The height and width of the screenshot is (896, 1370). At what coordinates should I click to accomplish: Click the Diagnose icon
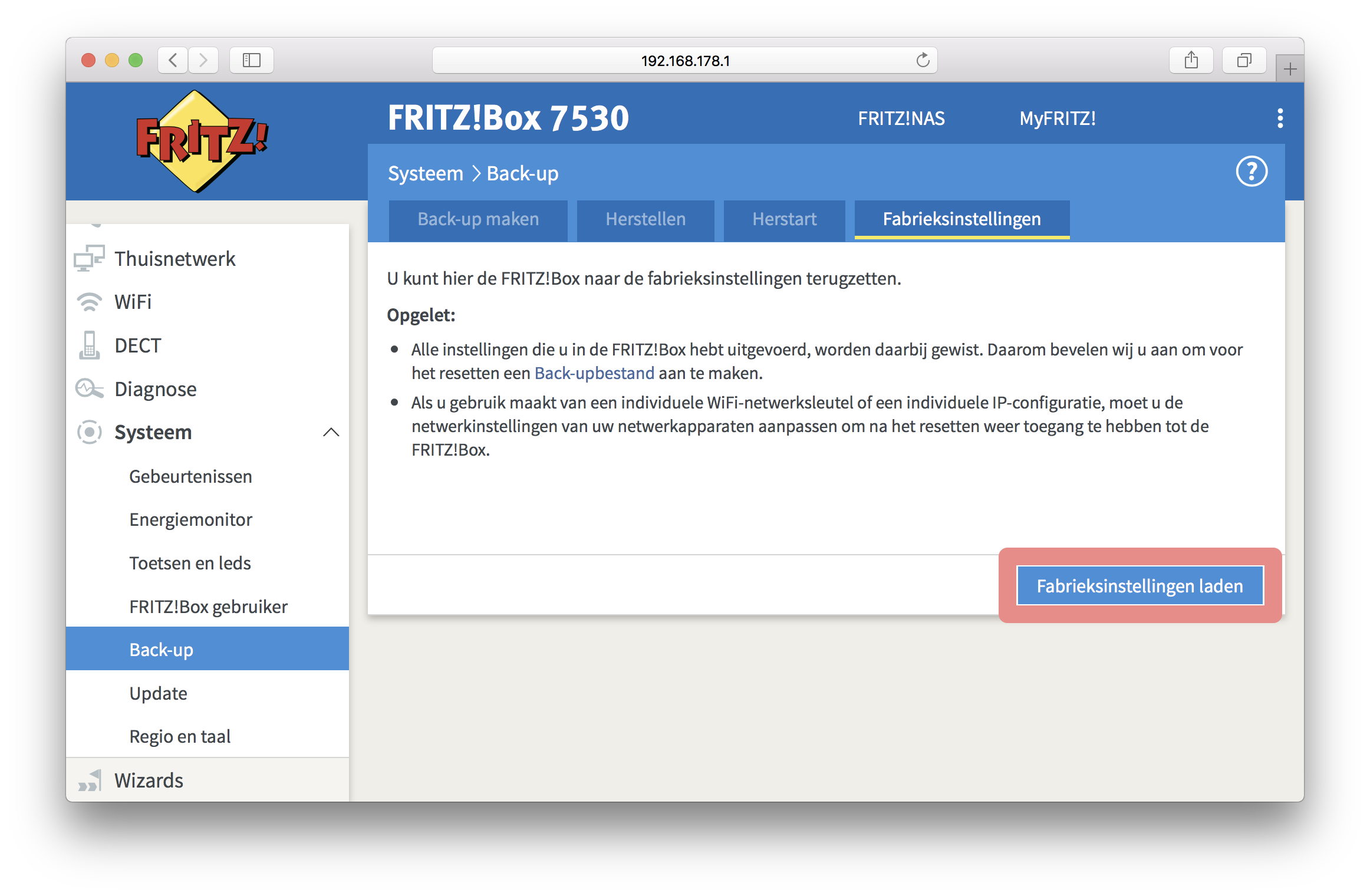tap(89, 388)
